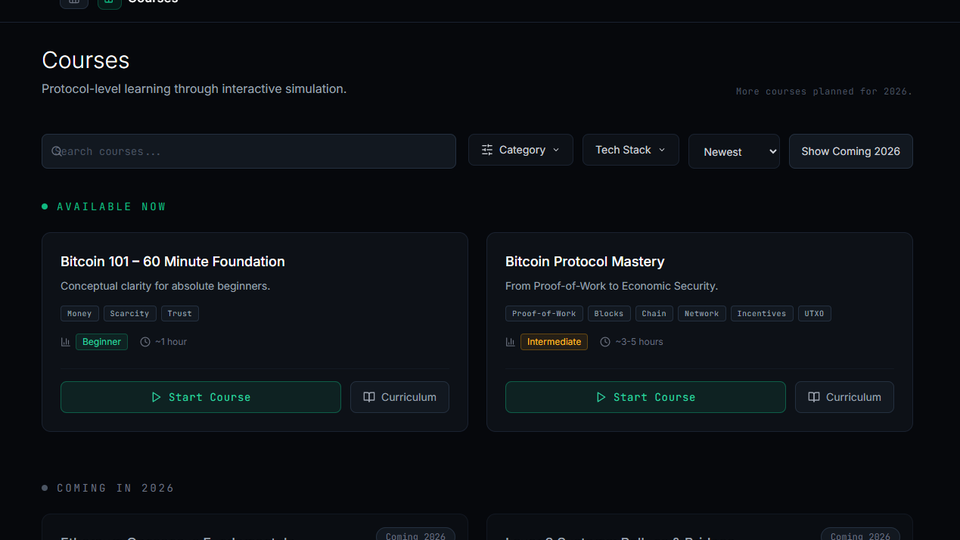Click the bar chart icon next to Beginner
960x540 pixels.
[x=65, y=342]
